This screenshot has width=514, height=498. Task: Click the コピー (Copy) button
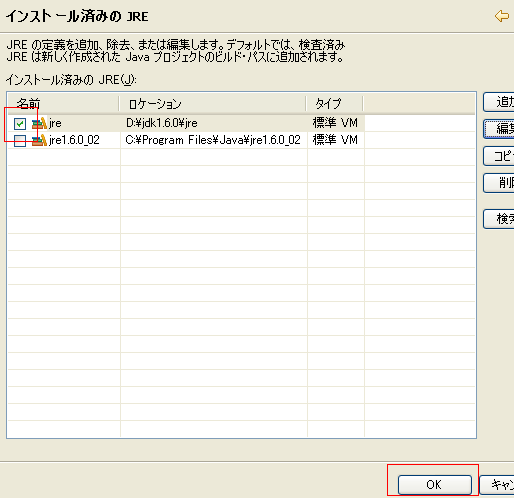[x=499, y=156]
